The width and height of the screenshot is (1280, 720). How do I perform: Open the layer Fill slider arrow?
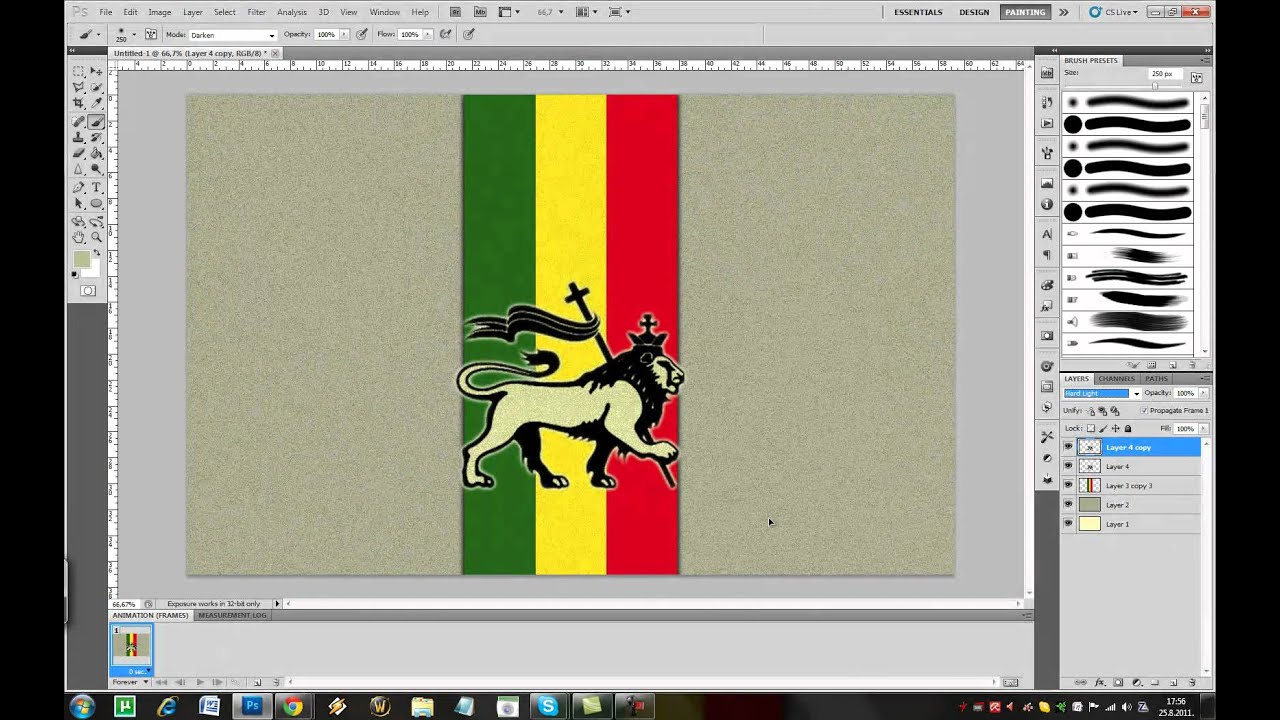tap(1203, 429)
